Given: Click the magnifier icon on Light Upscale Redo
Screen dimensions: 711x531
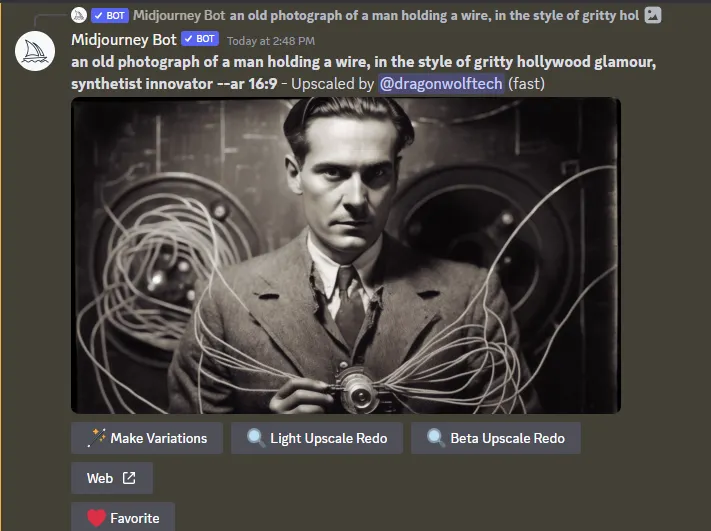Looking at the screenshot, I should (256, 438).
